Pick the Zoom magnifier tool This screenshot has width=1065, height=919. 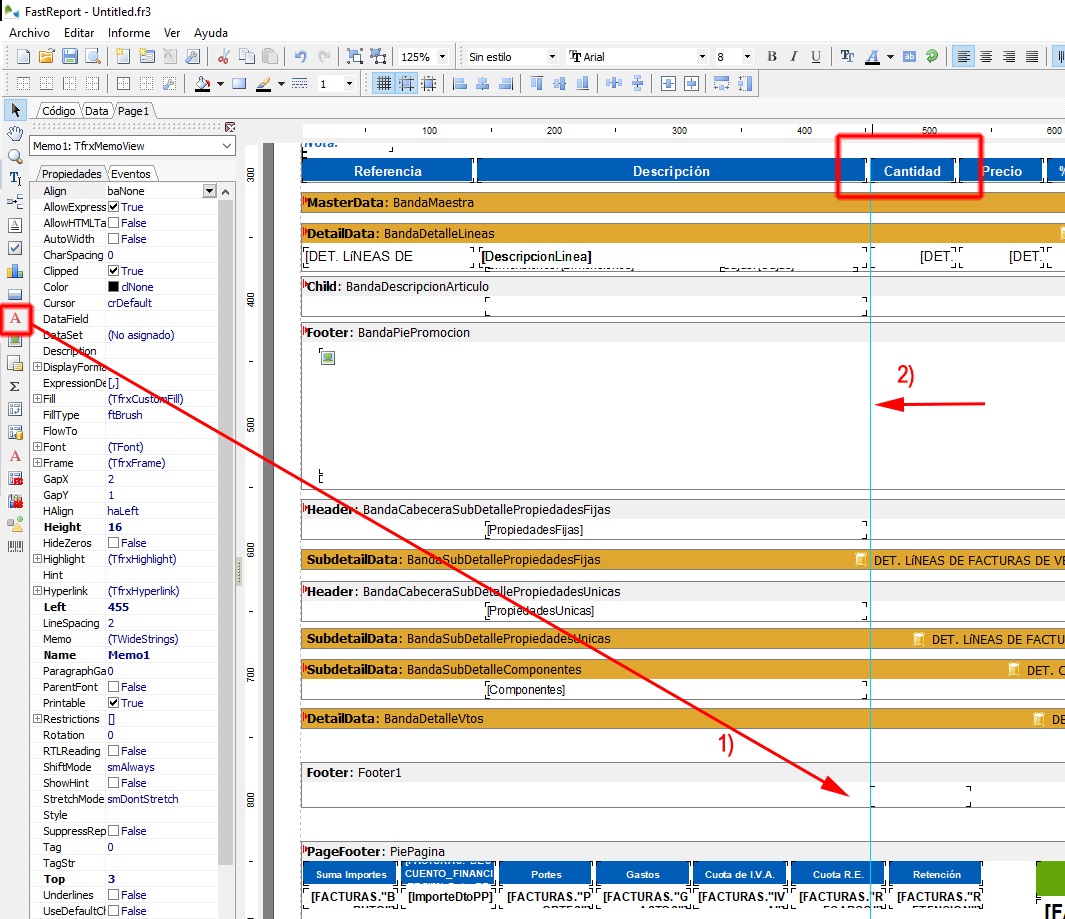click(15, 156)
